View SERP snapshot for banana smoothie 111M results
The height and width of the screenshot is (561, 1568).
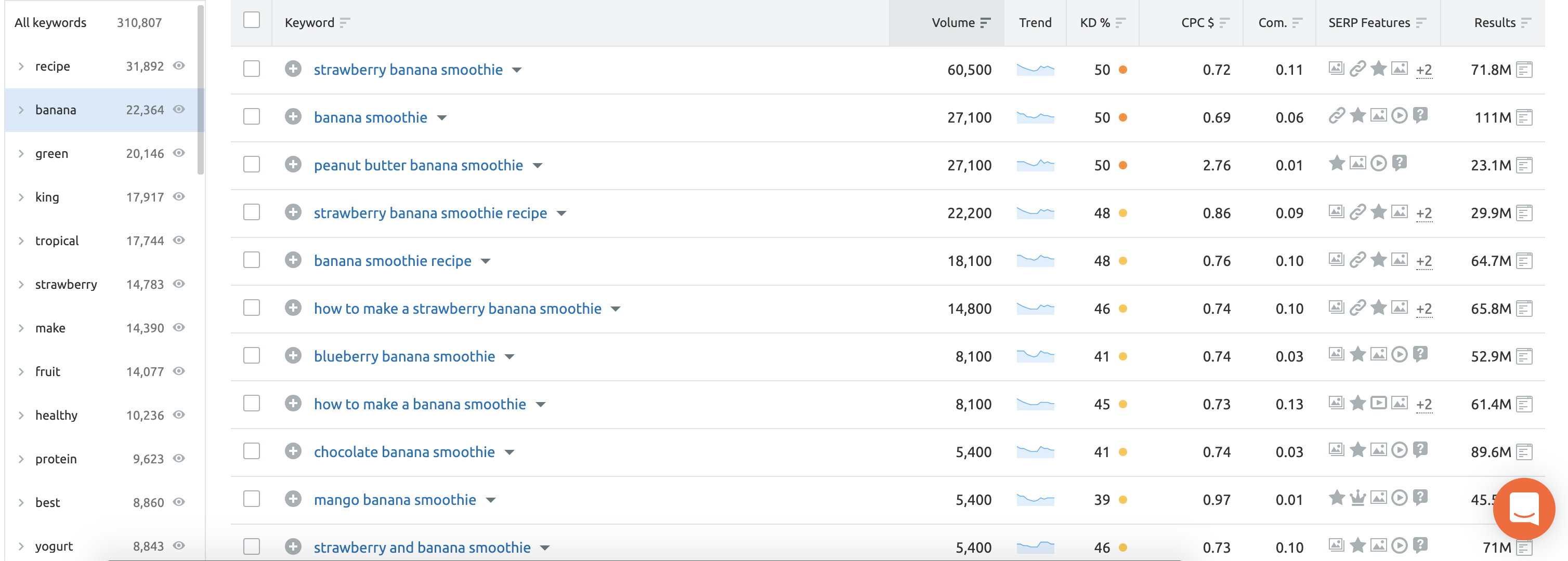[x=1524, y=117]
